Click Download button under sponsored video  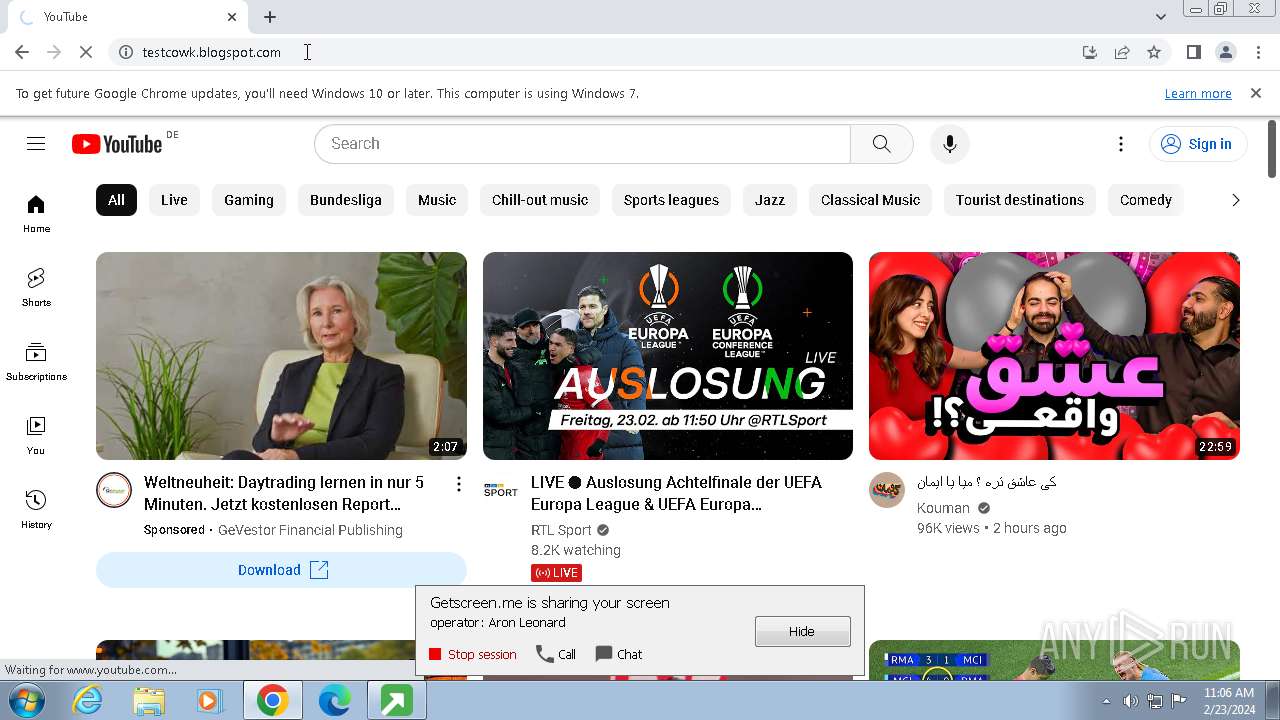(x=281, y=570)
